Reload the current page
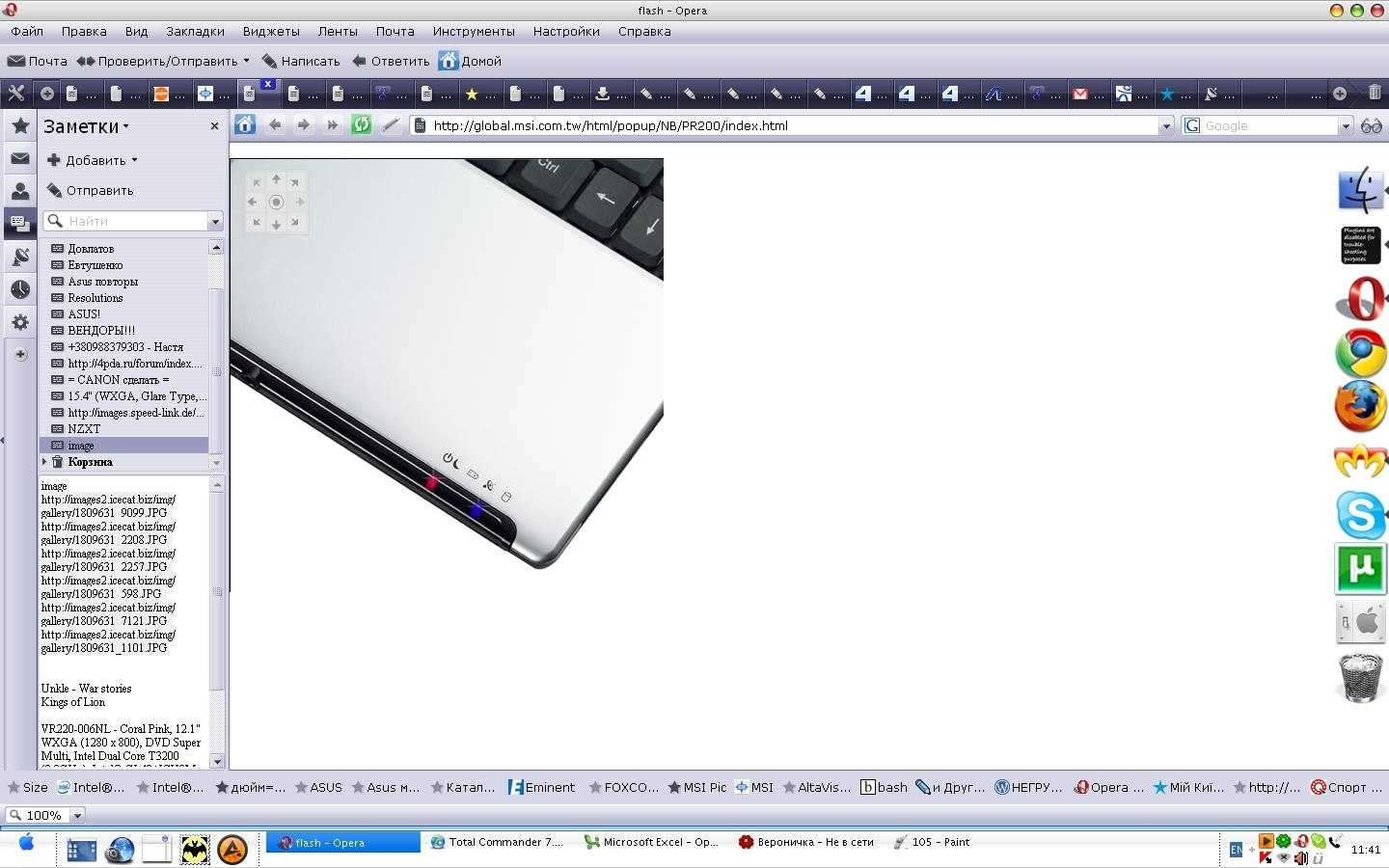Screen dimensions: 1389x868 coord(362,124)
